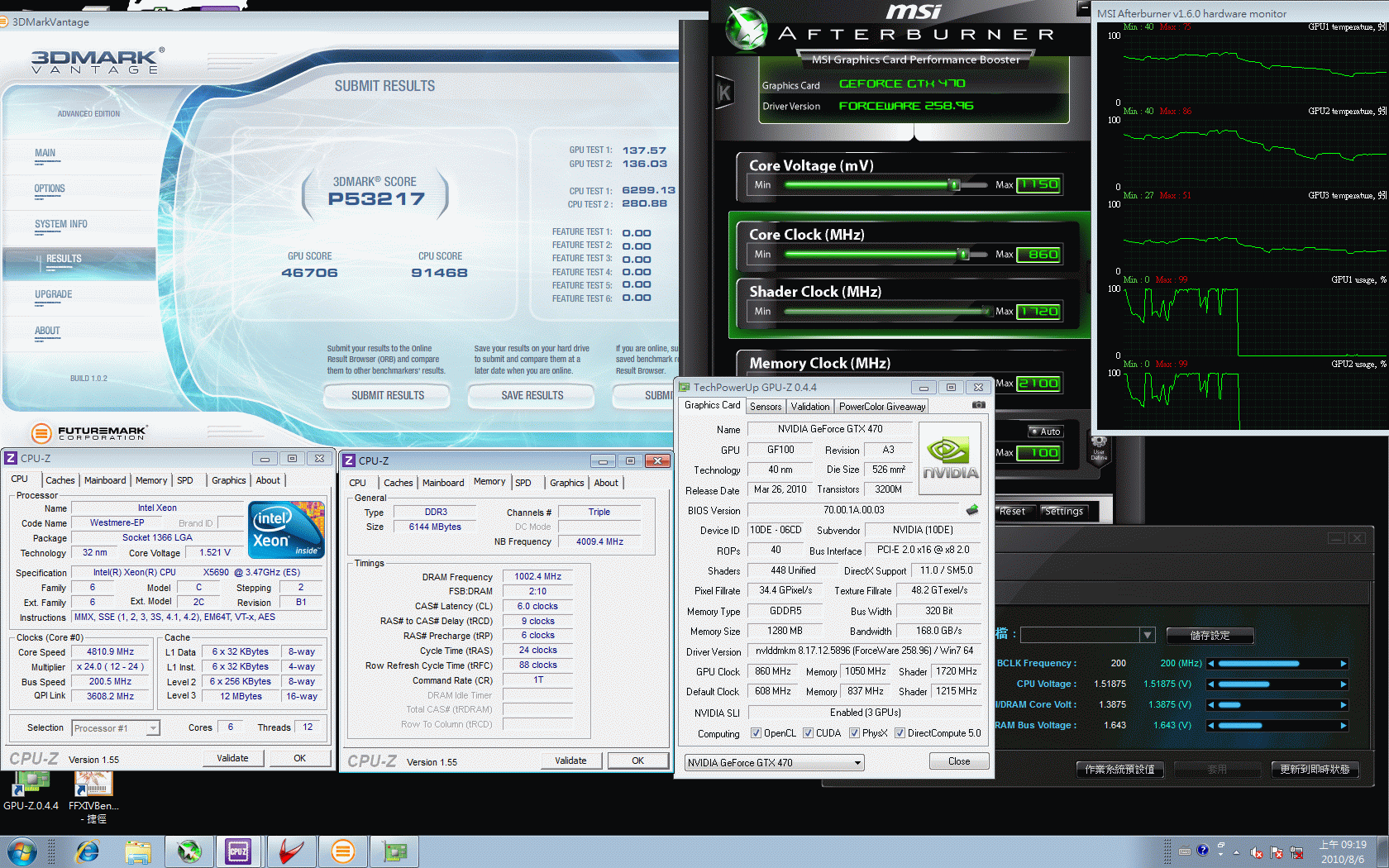Decrease RAM Bus Voltage with left arrow
1389x868 pixels.
tap(1211, 726)
